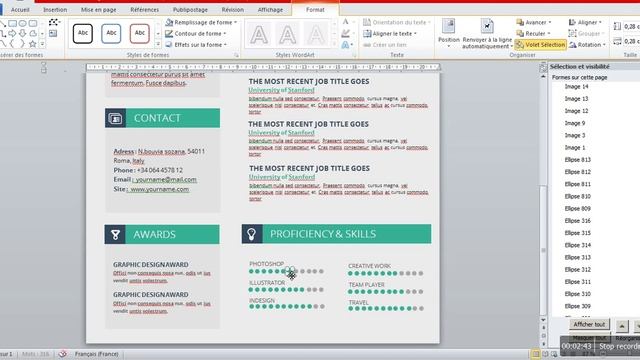Image resolution: width=640 pixels, height=360 pixels.
Task: Select the rounded rectangle shape
Action: 33,24
